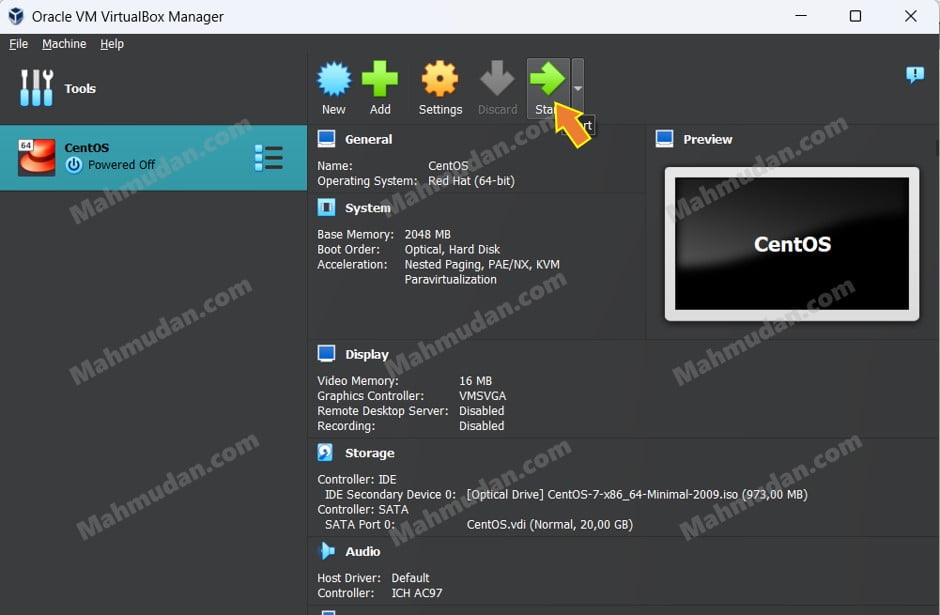Click the Tools wrench icon
The height and width of the screenshot is (615, 940).
[x=36, y=88]
